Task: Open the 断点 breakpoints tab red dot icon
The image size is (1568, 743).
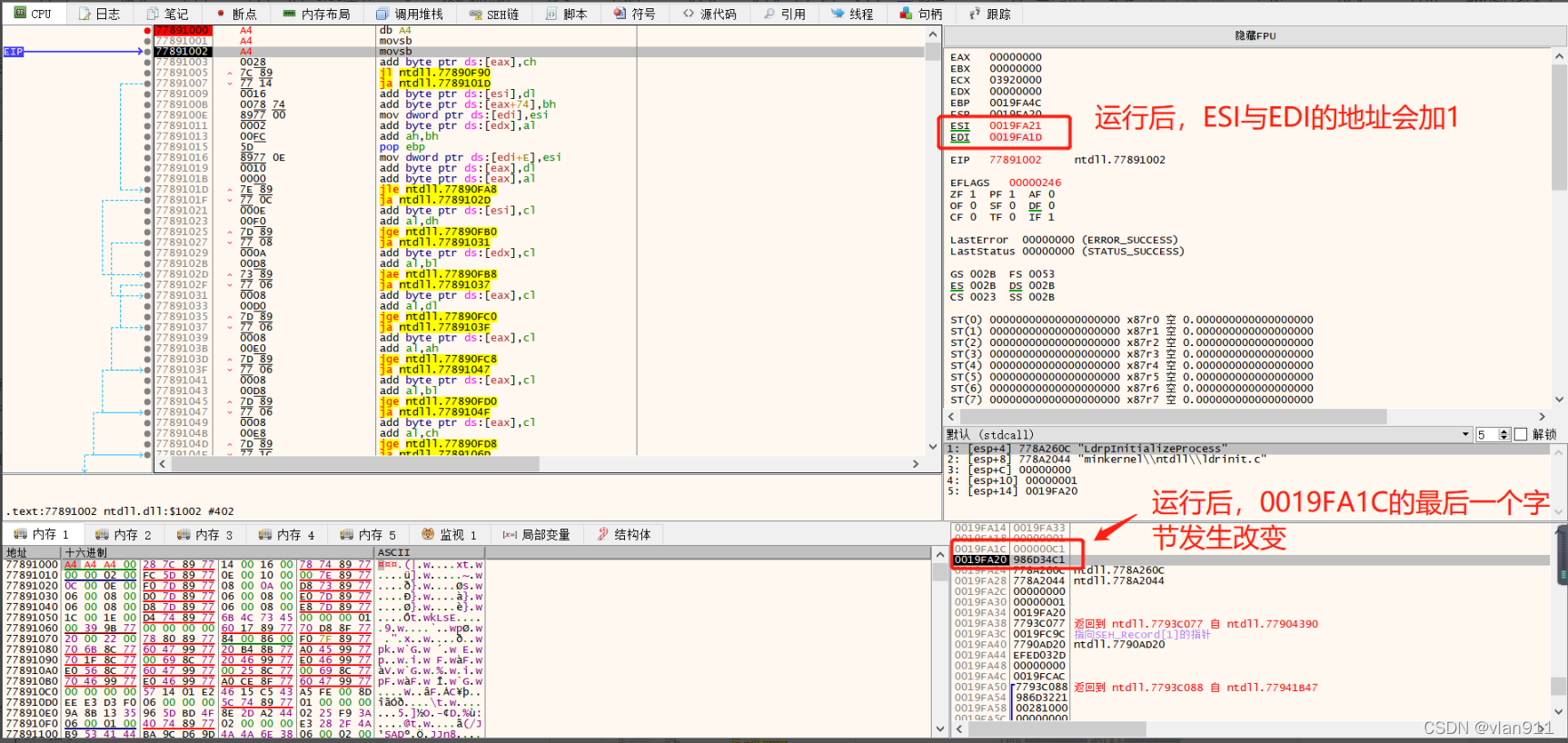Action: click(221, 14)
